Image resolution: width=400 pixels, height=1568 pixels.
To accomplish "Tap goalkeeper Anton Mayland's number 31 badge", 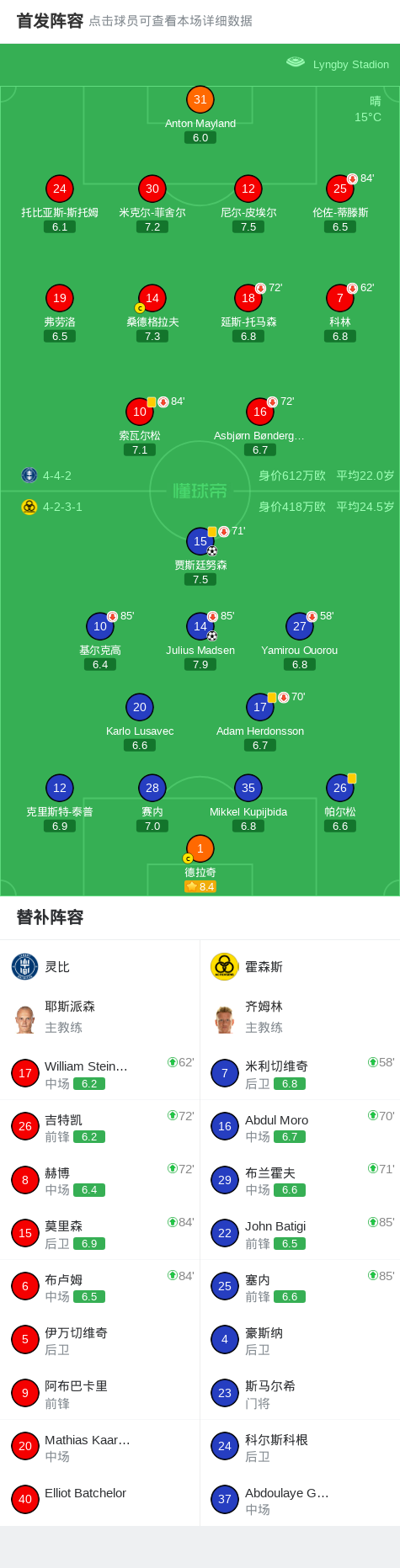I will (x=200, y=99).
